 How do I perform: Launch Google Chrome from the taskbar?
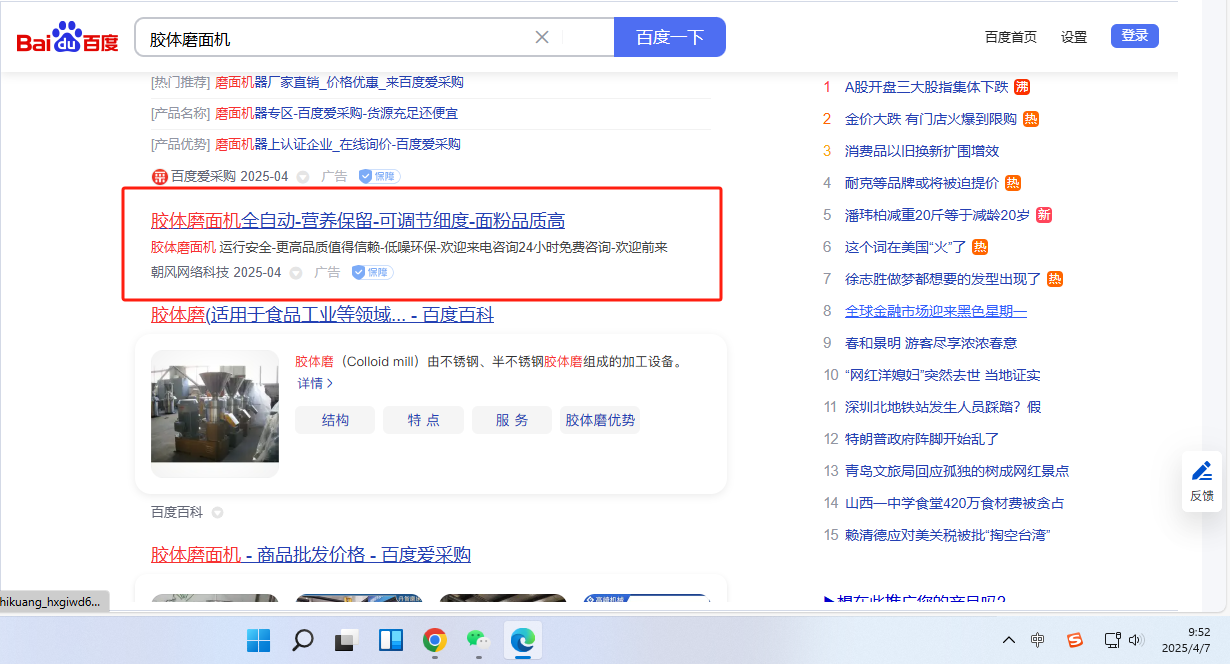434,640
